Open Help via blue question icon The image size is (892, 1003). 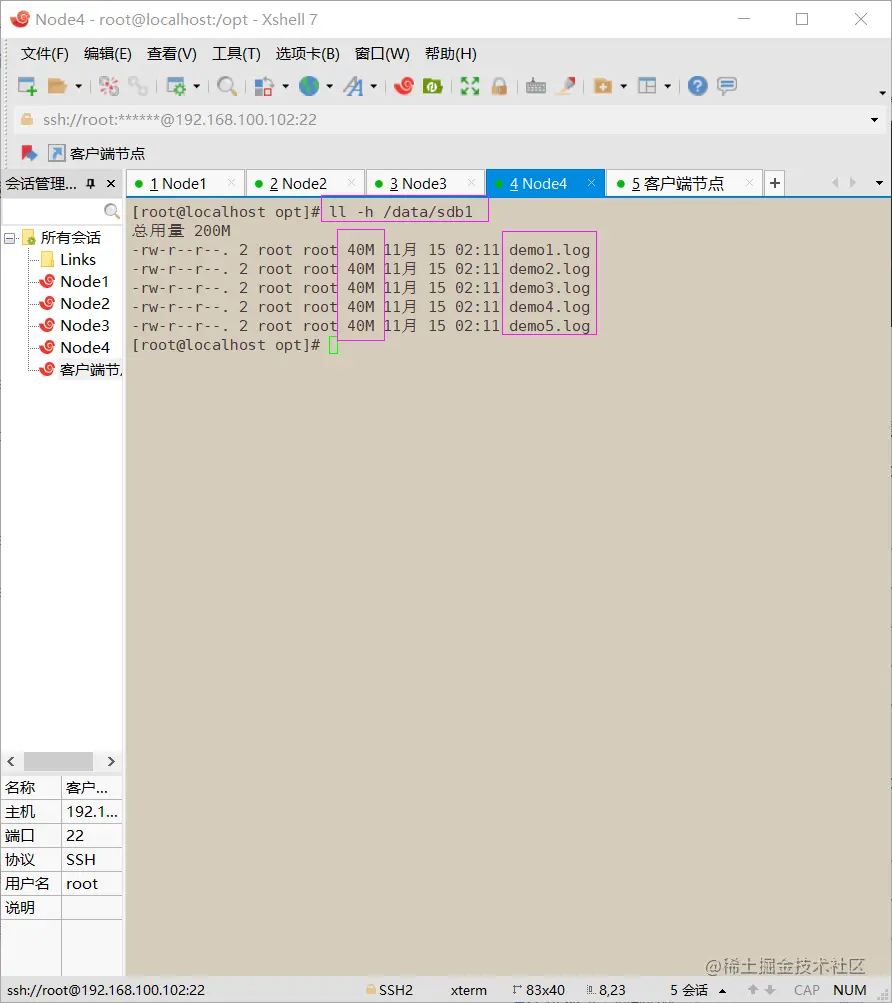click(697, 86)
